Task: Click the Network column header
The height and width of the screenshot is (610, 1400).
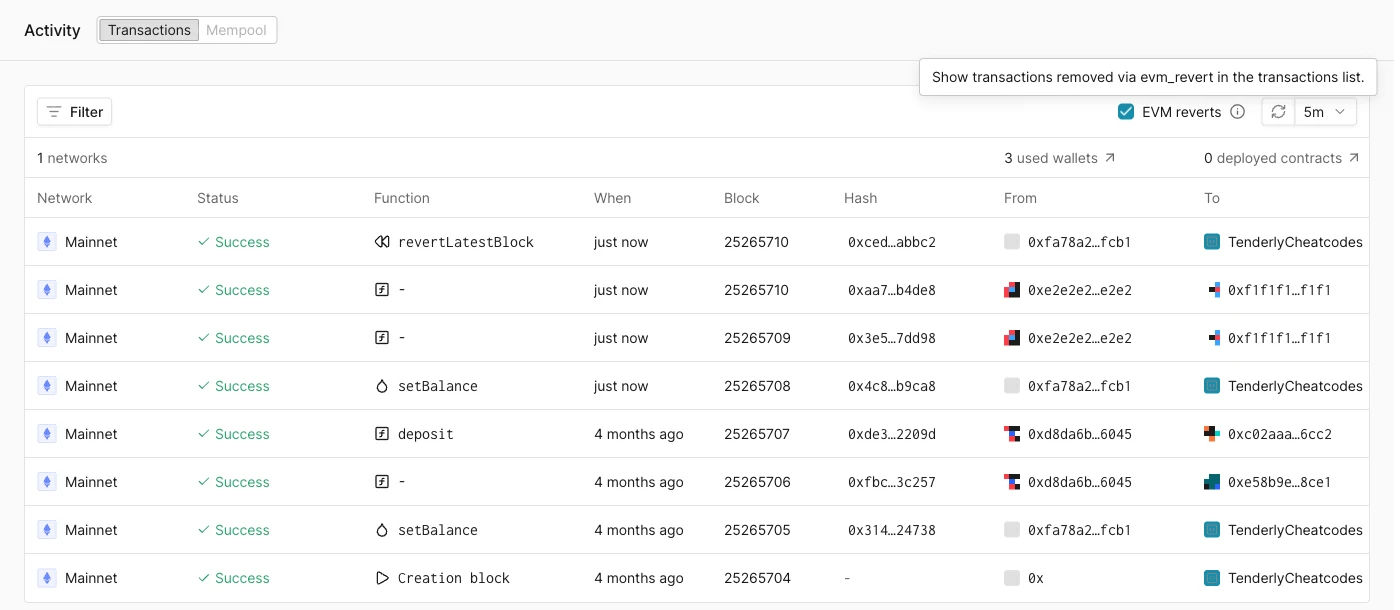Action: point(65,198)
